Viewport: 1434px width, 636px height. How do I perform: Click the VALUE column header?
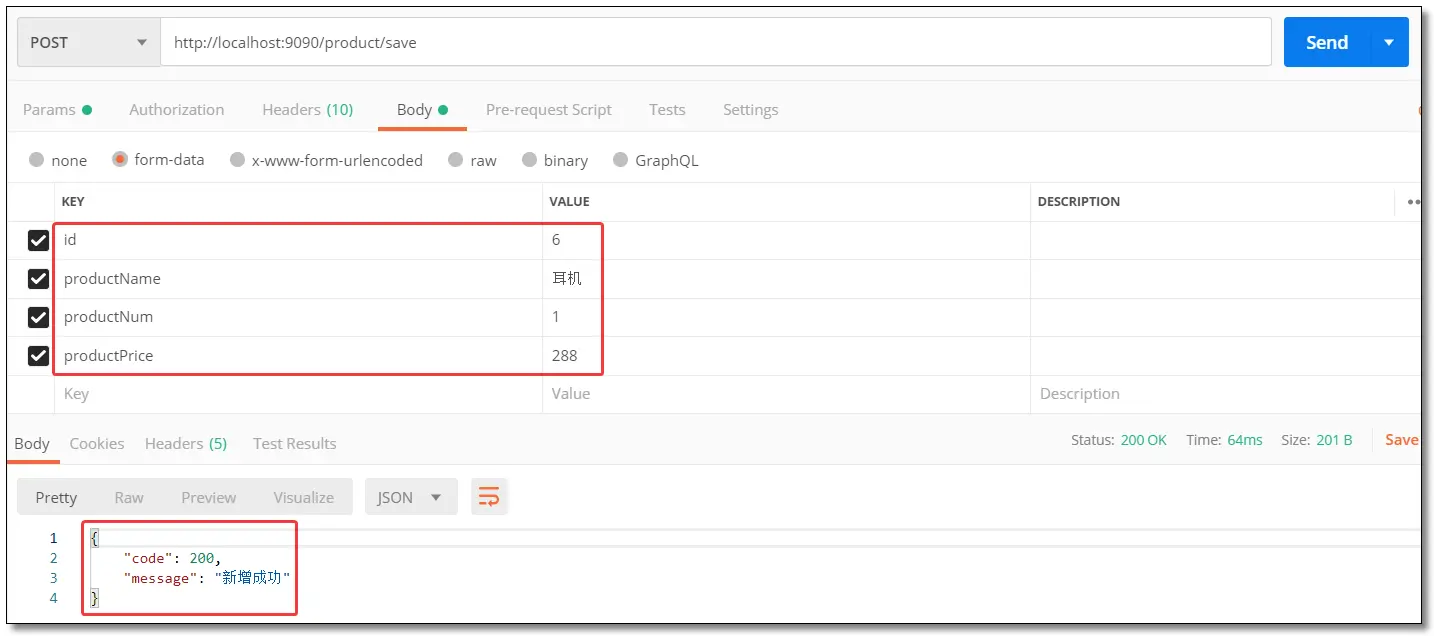(569, 202)
